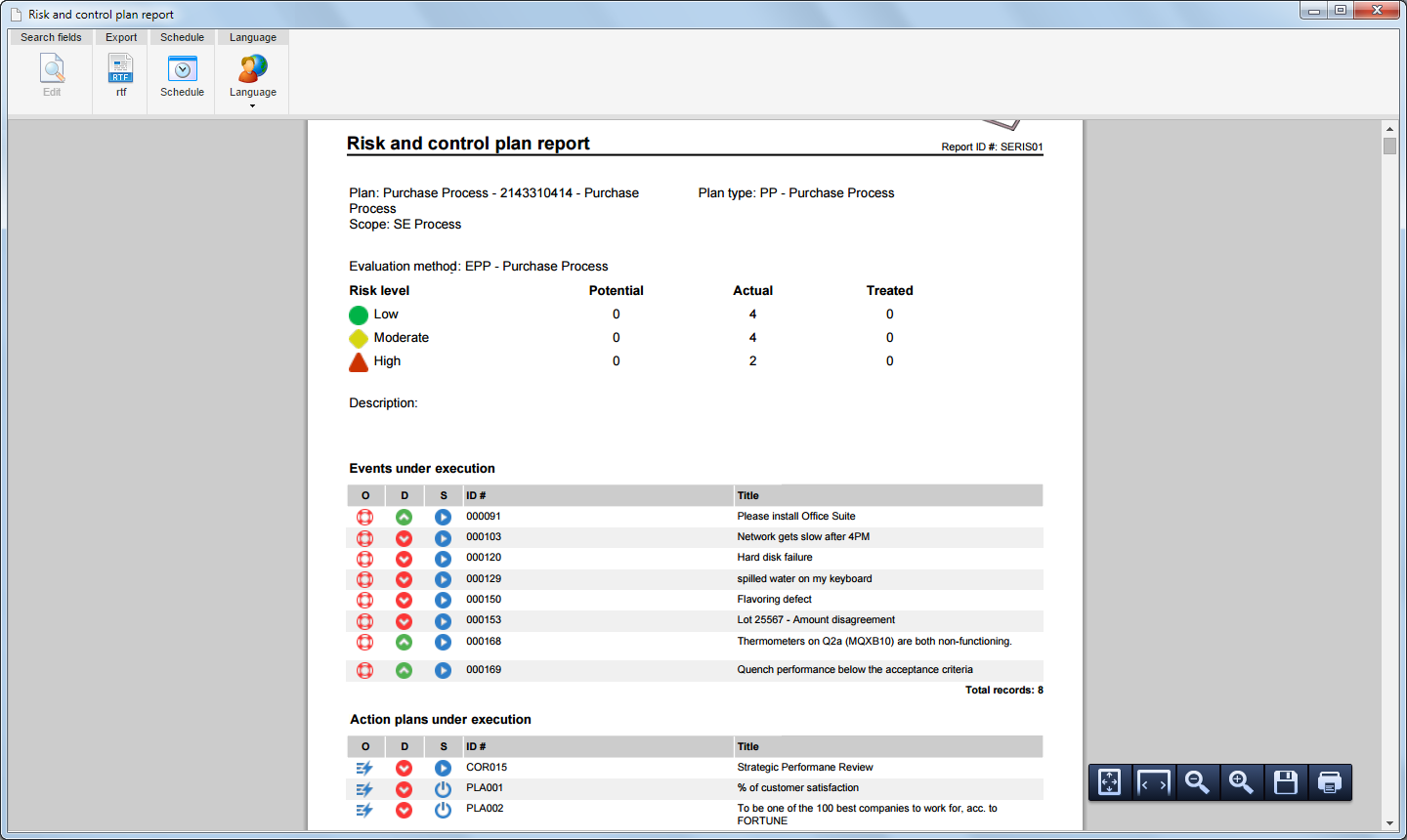Click title 'Network gets slow after 4PM'

pos(803,537)
